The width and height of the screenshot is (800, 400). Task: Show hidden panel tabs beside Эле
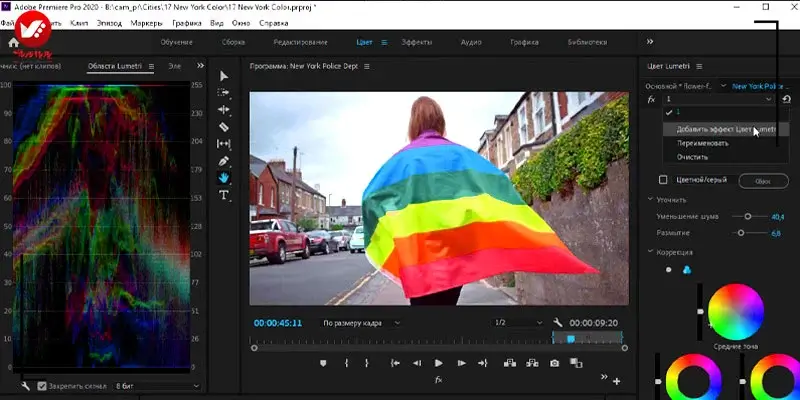click(x=200, y=66)
